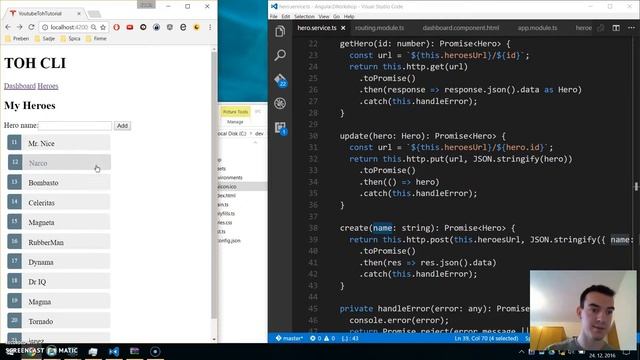Open the Go menu in VS Code
The height and width of the screenshot is (360, 640).
pos(336,16)
